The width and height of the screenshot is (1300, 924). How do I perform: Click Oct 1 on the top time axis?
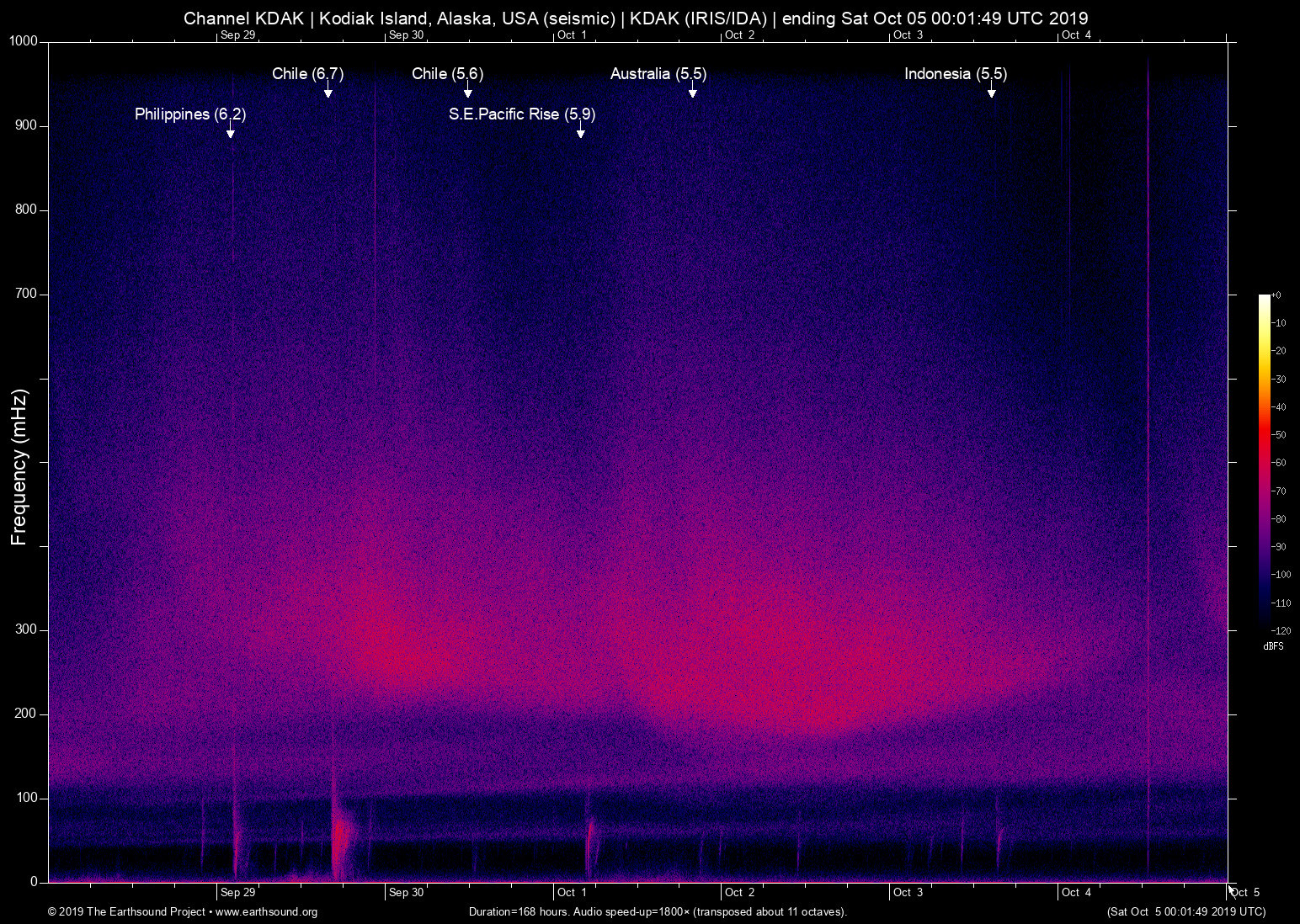pos(572,35)
